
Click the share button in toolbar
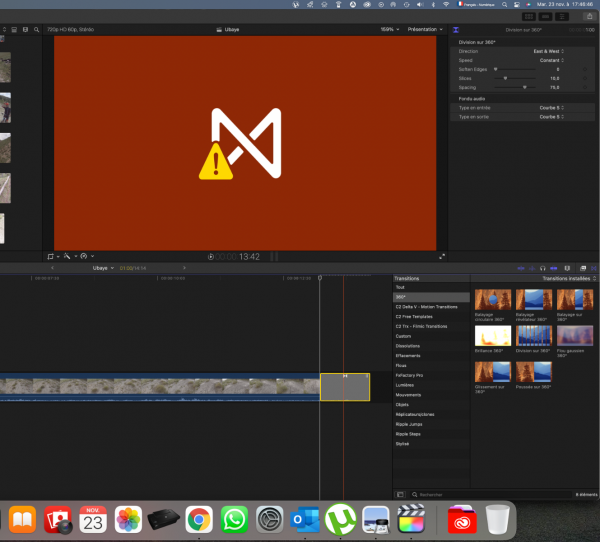point(588,17)
